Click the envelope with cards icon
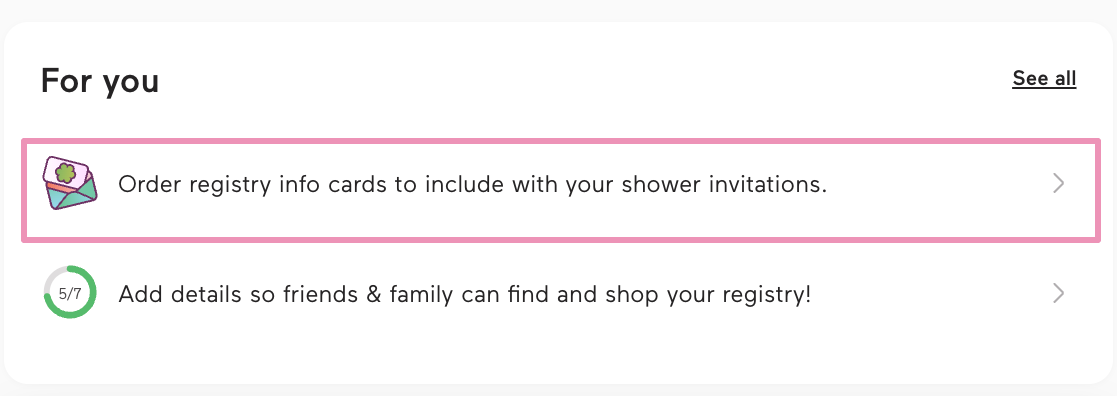Viewport: 1117px width, 396px height. coord(70,184)
